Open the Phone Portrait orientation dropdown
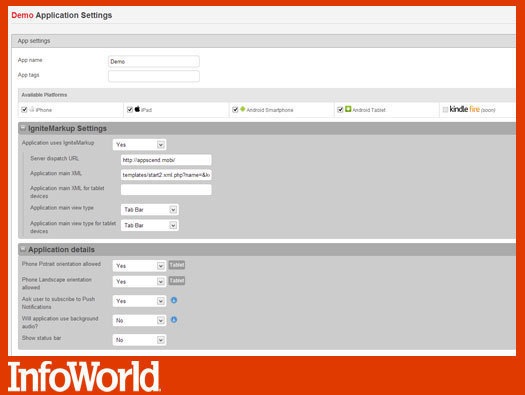This screenshot has width=525, height=395. click(139, 266)
